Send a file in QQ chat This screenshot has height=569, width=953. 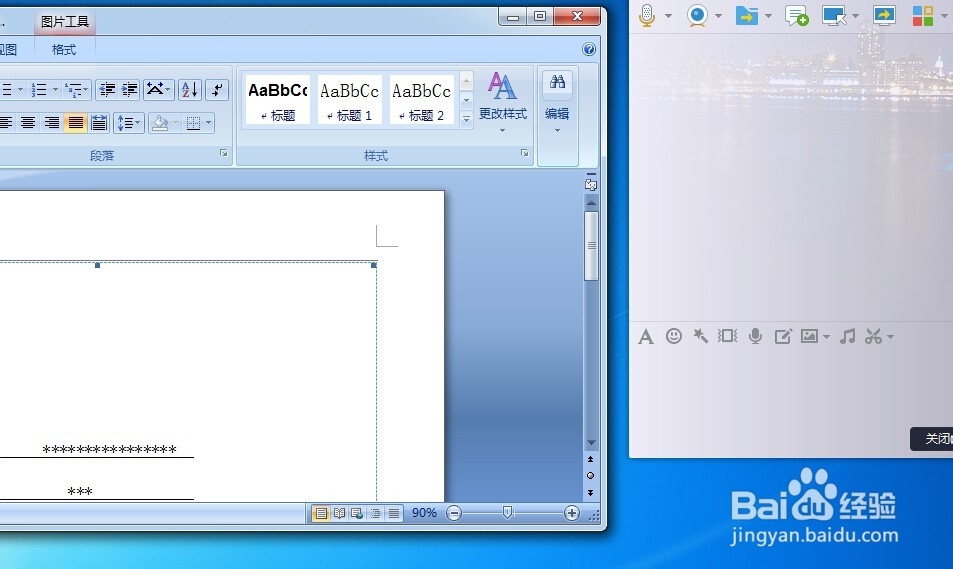pyautogui.click(x=747, y=15)
